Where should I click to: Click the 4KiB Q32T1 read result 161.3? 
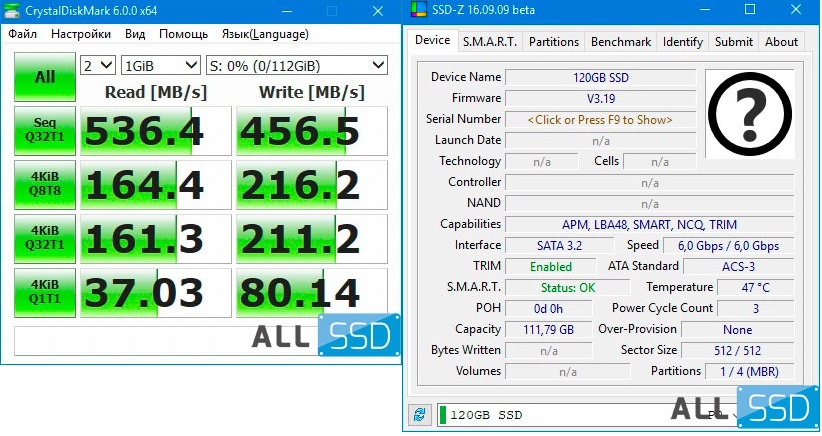click(x=155, y=238)
